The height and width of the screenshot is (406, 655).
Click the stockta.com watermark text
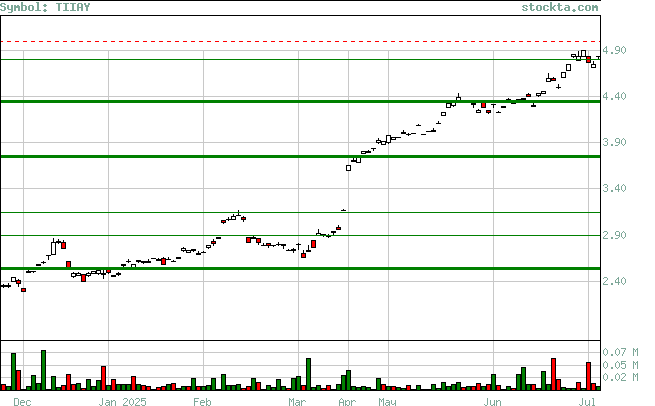560,7
